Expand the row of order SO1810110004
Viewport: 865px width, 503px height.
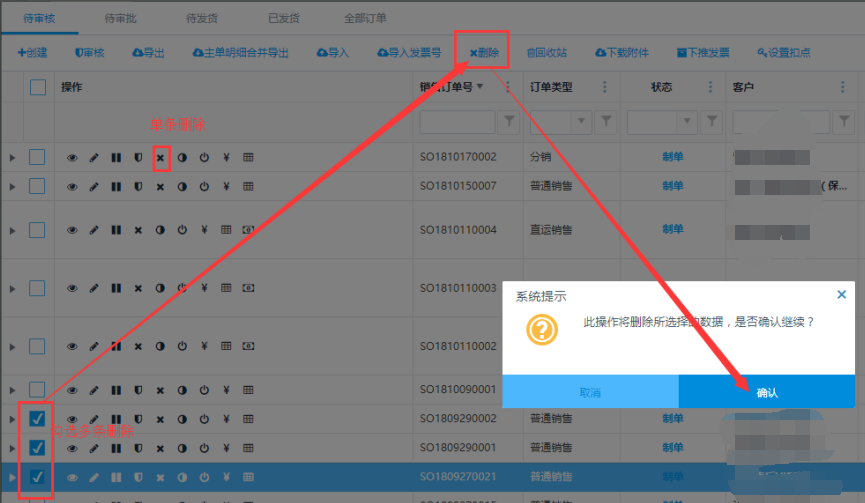(x=12, y=230)
